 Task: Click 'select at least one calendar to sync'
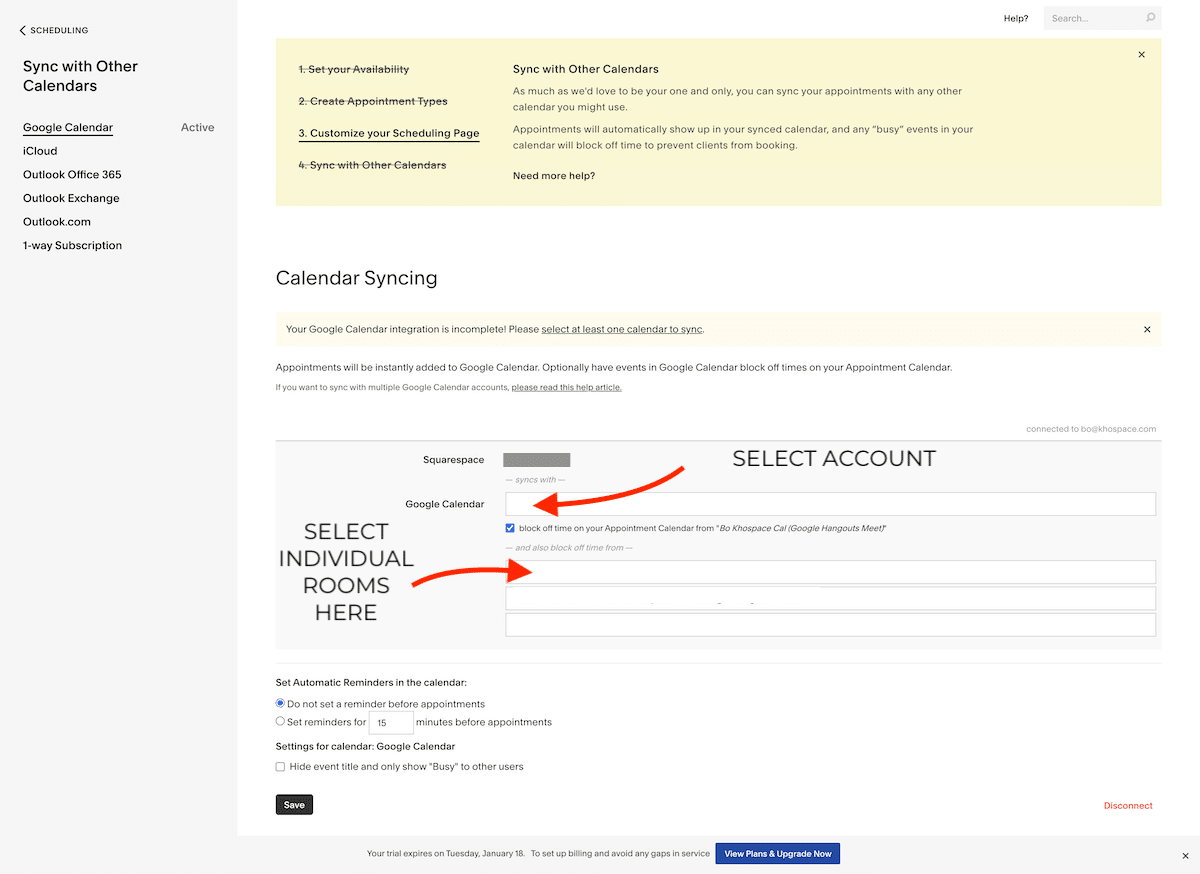622,329
